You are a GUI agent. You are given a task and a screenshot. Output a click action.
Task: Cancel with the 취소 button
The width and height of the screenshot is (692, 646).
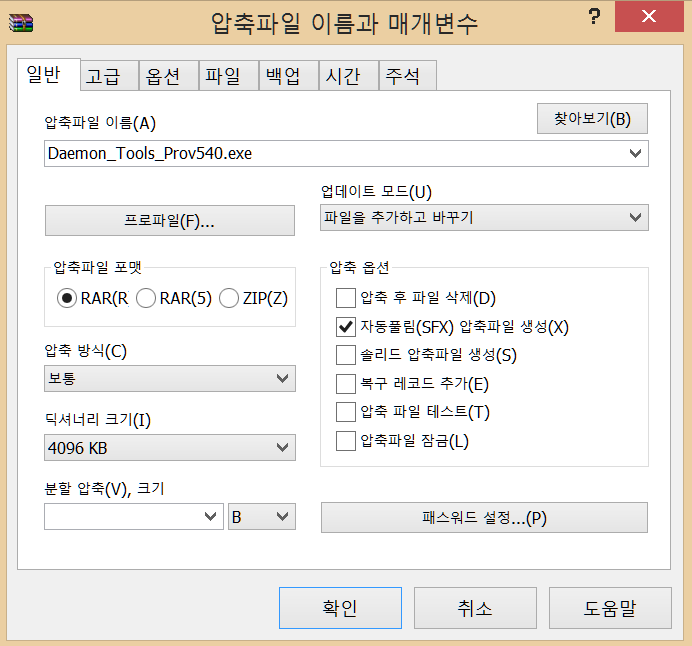(475, 608)
